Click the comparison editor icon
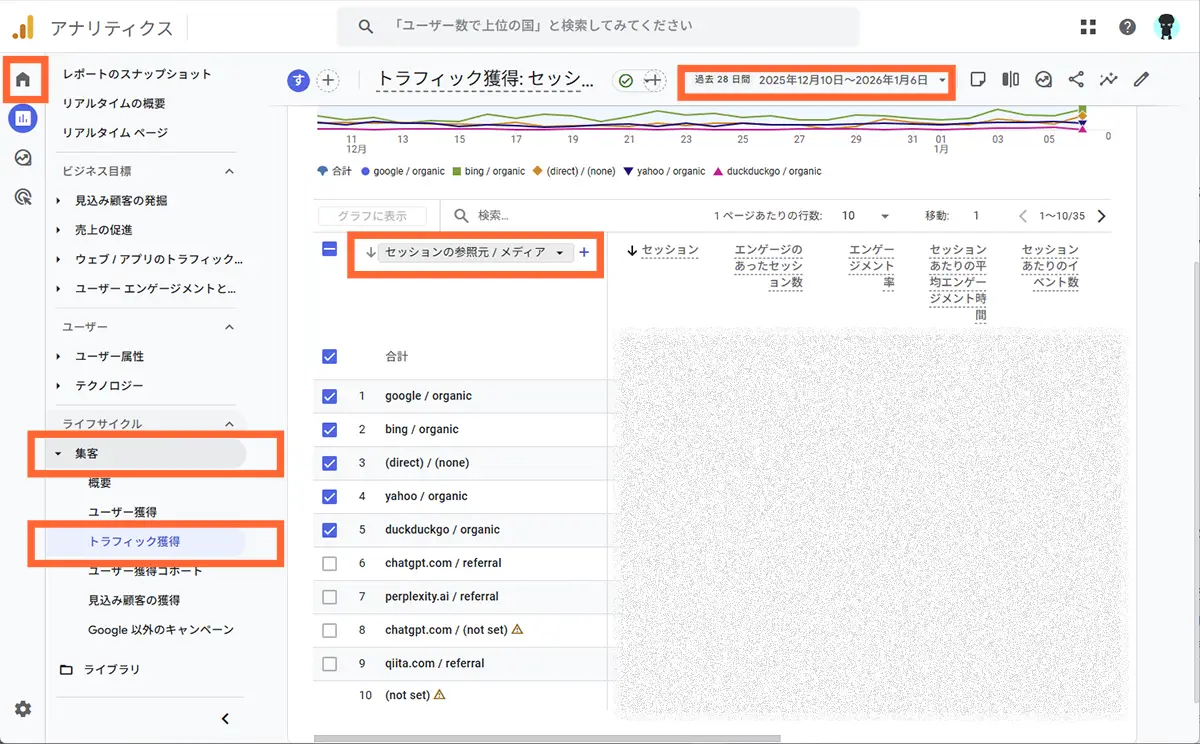This screenshot has width=1200, height=744. [1011, 79]
